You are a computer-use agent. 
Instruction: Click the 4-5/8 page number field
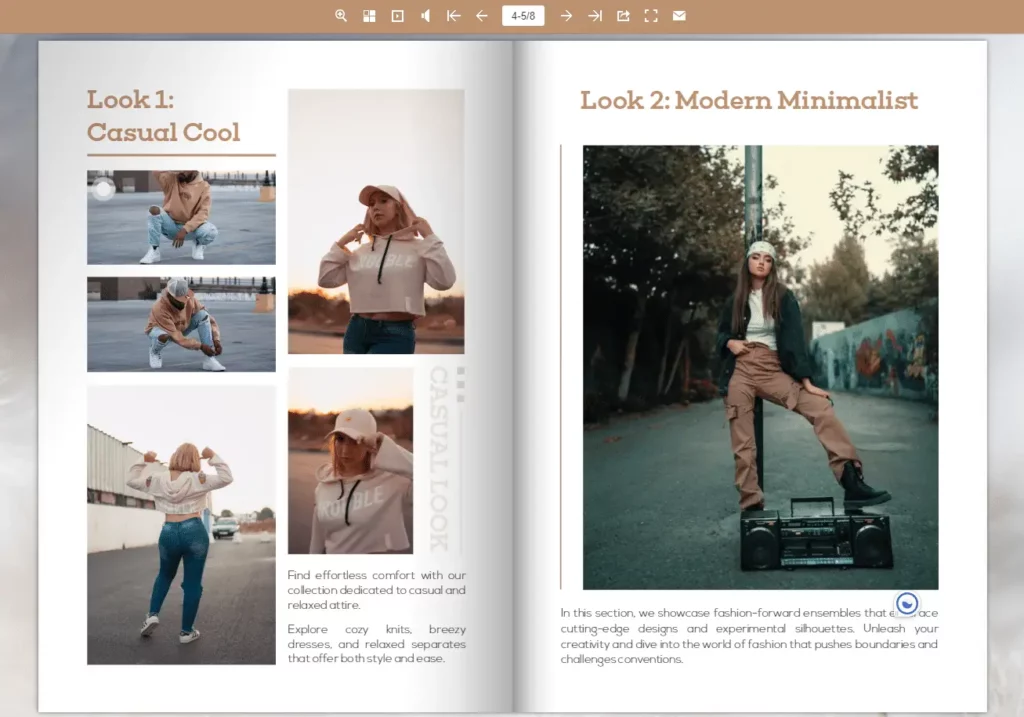point(523,16)
